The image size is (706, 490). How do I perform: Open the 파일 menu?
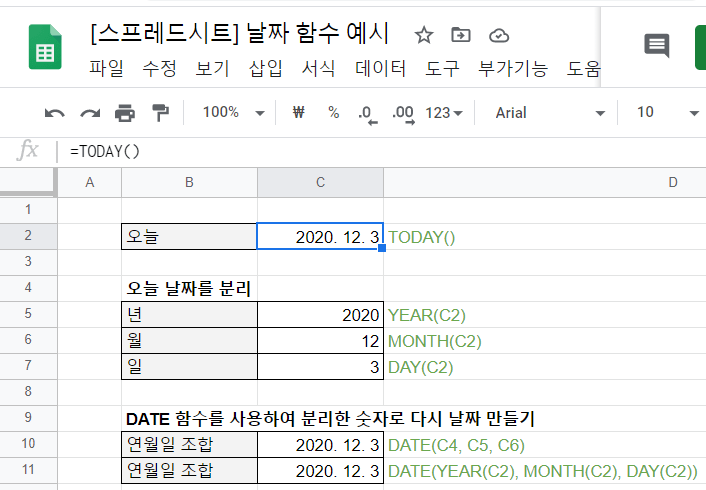tap(107, 69)
